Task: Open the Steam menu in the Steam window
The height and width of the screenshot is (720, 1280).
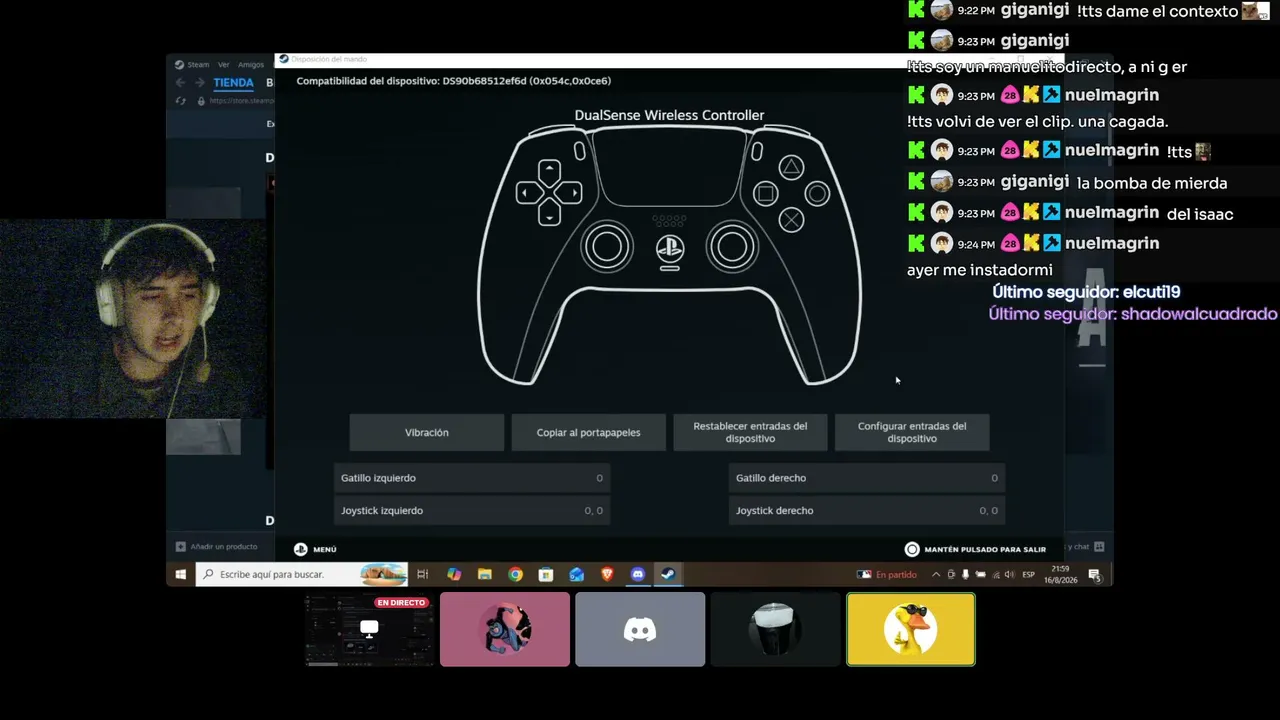Action: point(199,65)
